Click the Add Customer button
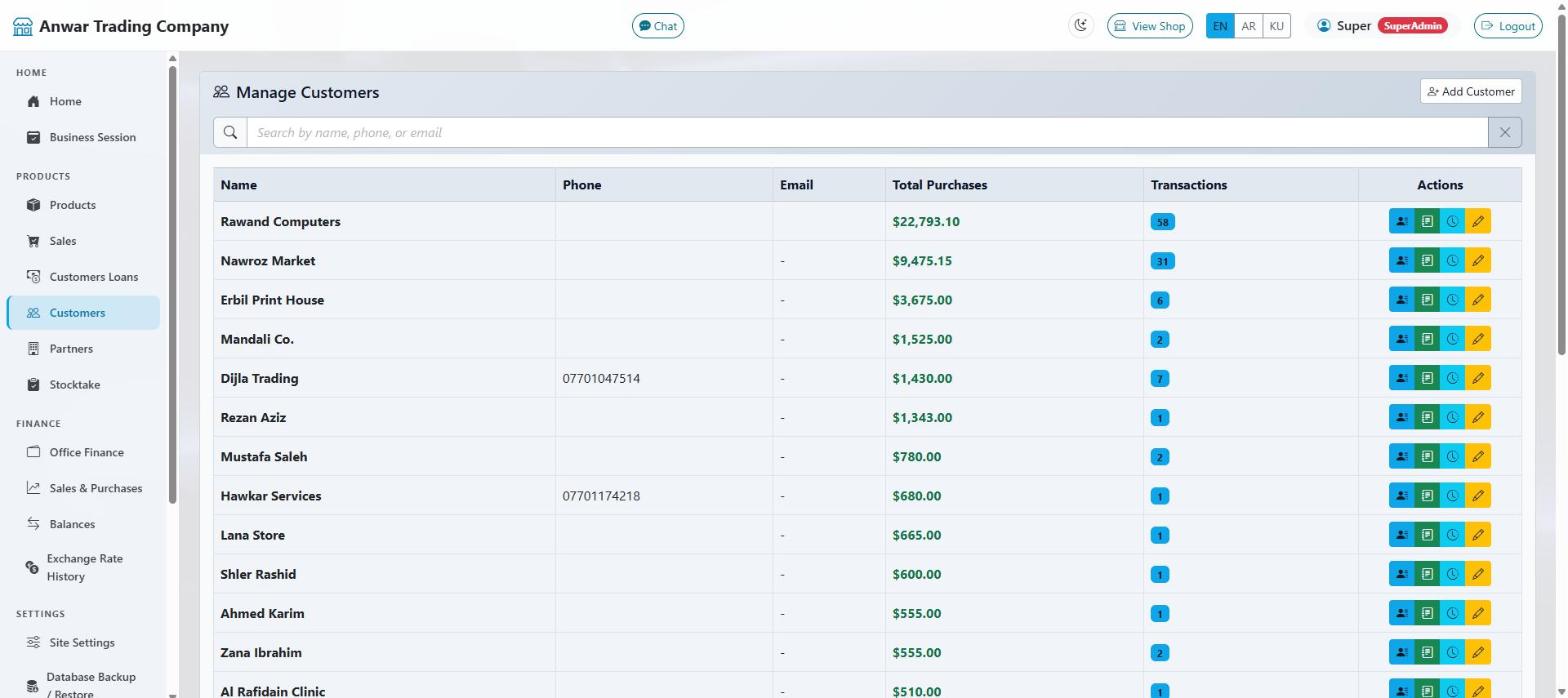The image size is (1568, 698). pyautogui.click(x=1470, y=91)
